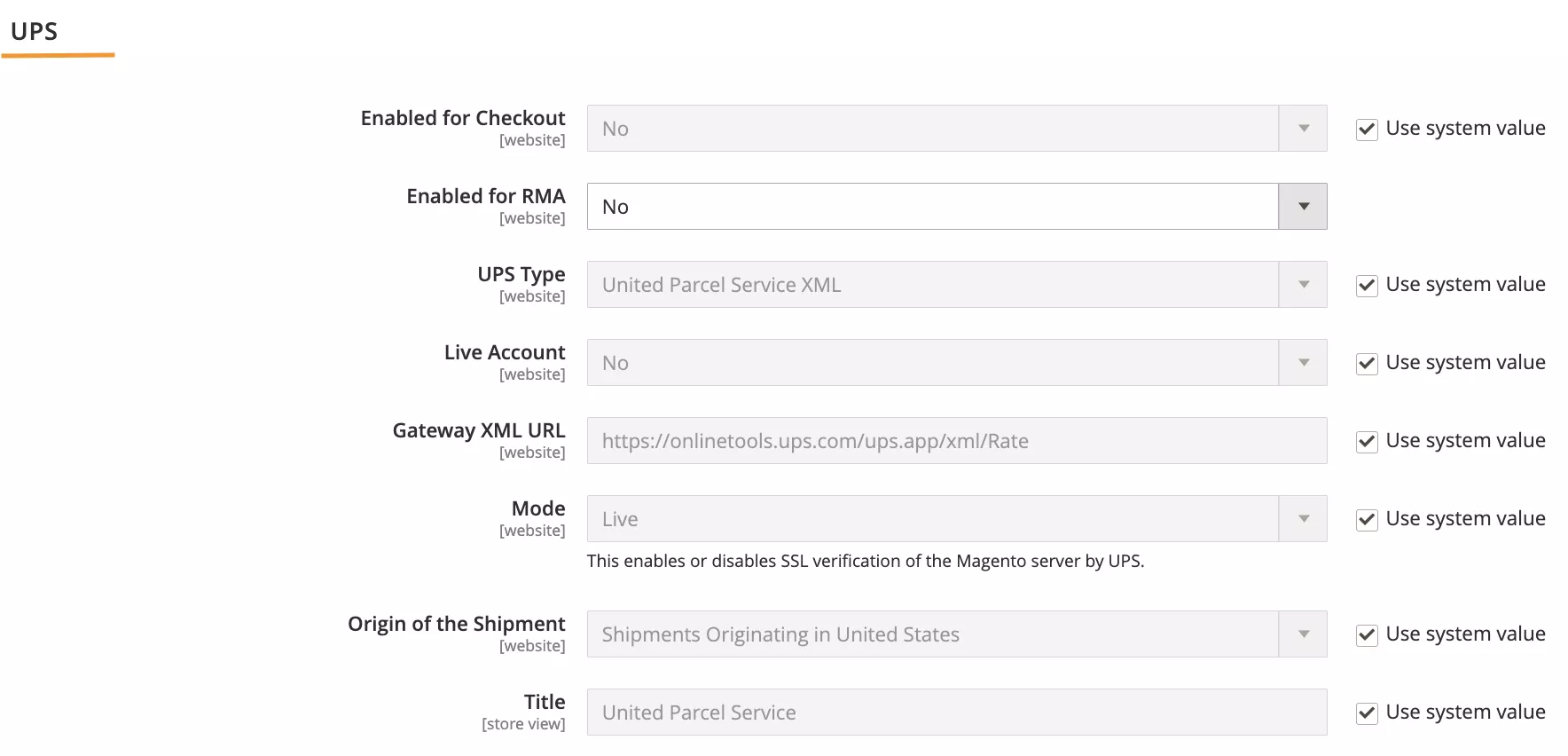Click the Mode dropdown set to Live
This screenshot has height=756, width=1568.
931,519
